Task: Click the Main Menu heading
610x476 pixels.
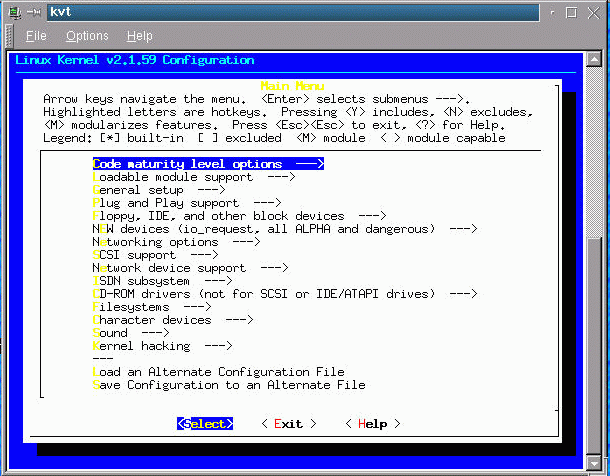Action: [x=292, y=86]
